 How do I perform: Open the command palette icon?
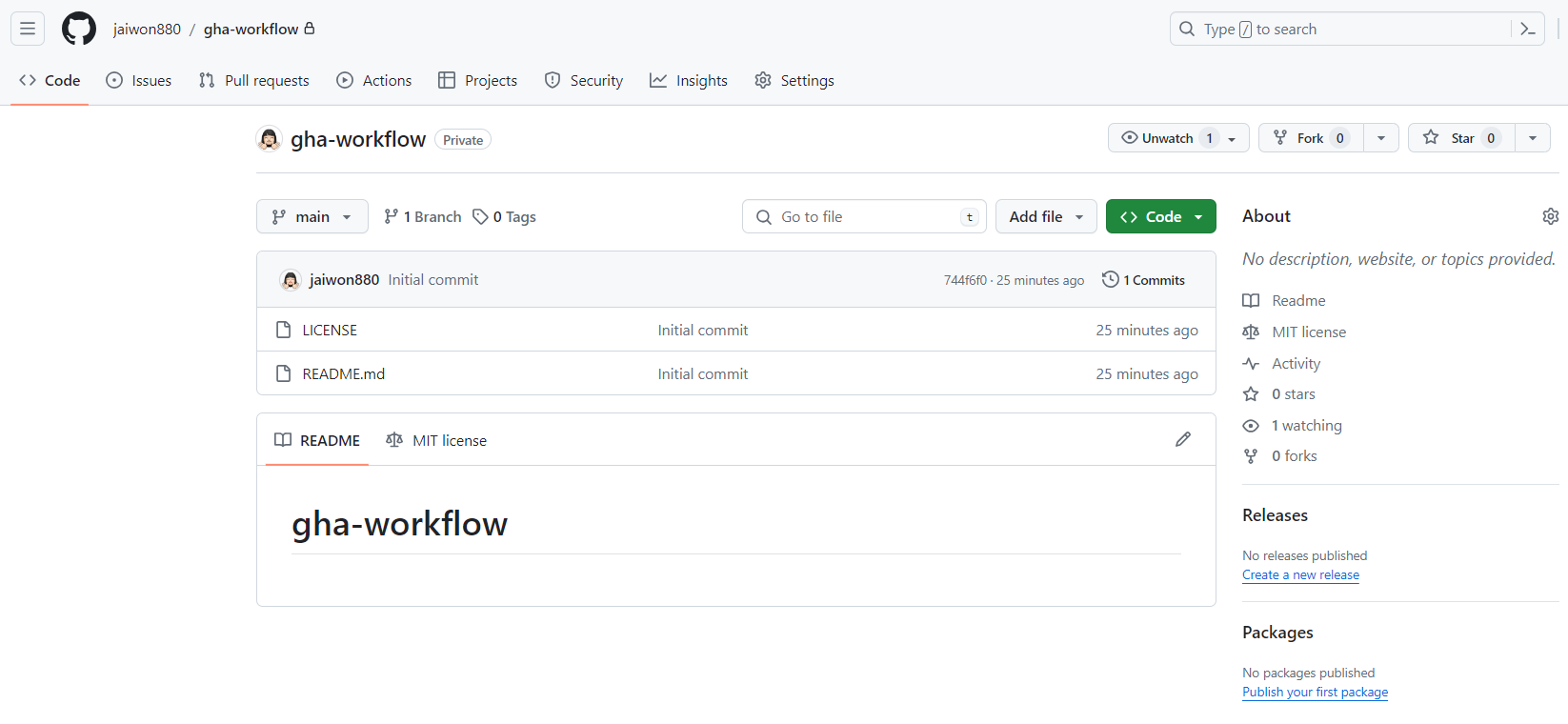click(1528, 29)
